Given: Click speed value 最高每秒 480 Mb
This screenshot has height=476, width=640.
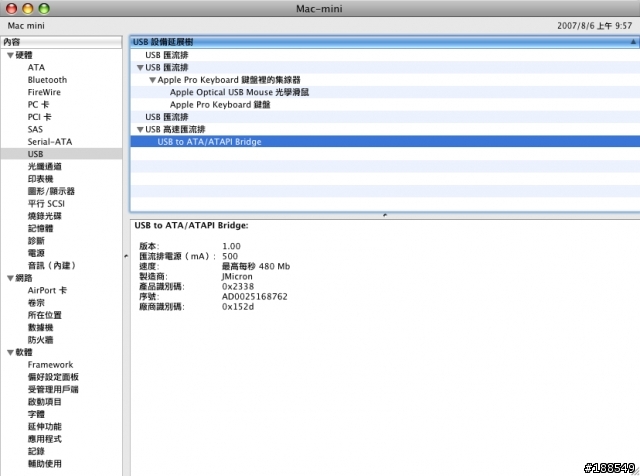Looking at the screenshot, I should pos(256,266).
